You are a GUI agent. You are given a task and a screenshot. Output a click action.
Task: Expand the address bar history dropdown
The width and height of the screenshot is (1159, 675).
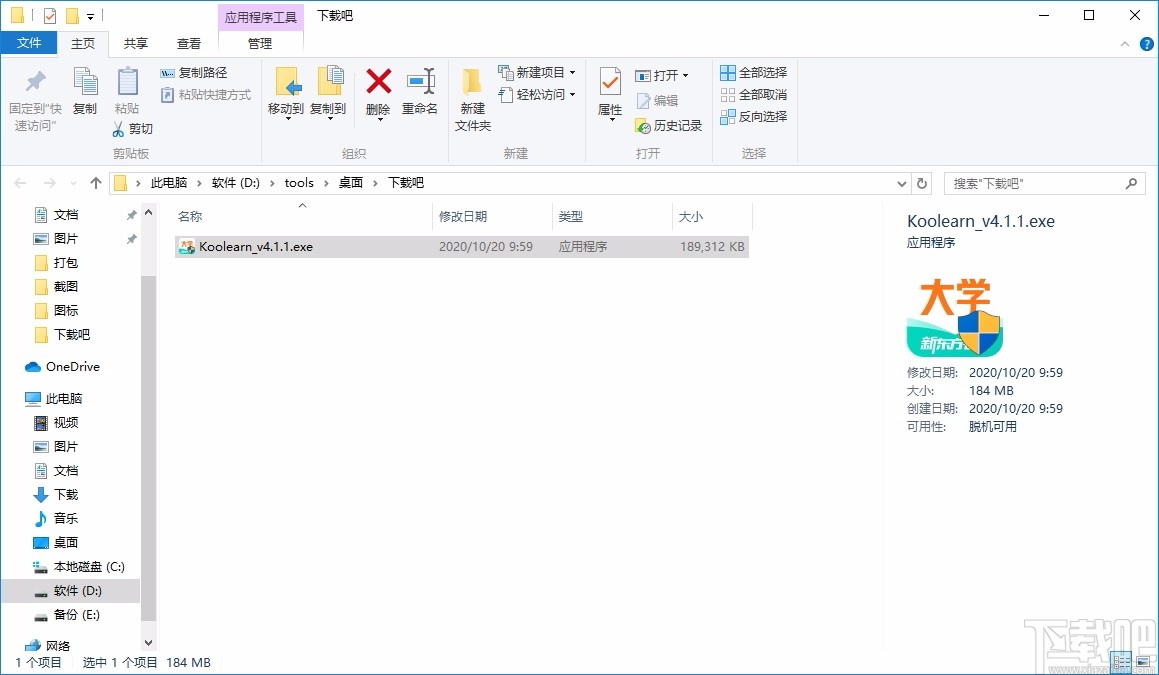tap(902, 183)
